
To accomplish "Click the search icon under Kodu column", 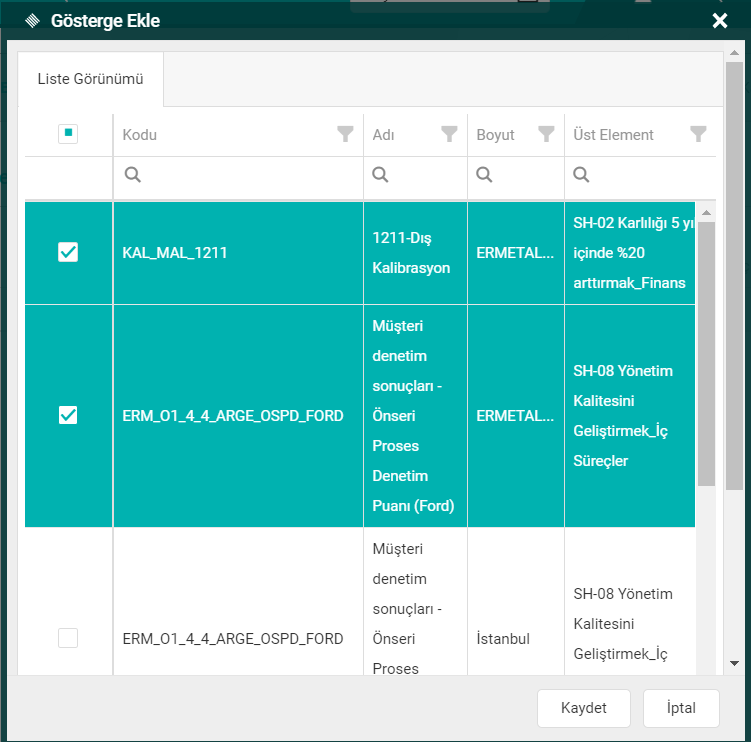I will pos(132,175).
